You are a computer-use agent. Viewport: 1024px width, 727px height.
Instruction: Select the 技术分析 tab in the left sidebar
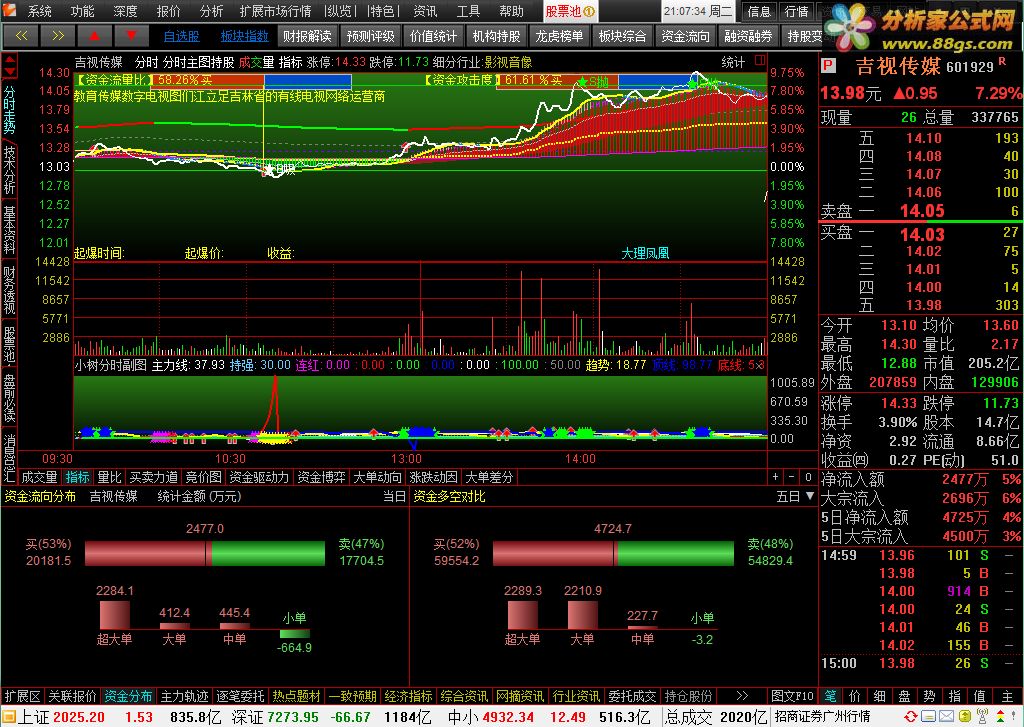point(9,170)
